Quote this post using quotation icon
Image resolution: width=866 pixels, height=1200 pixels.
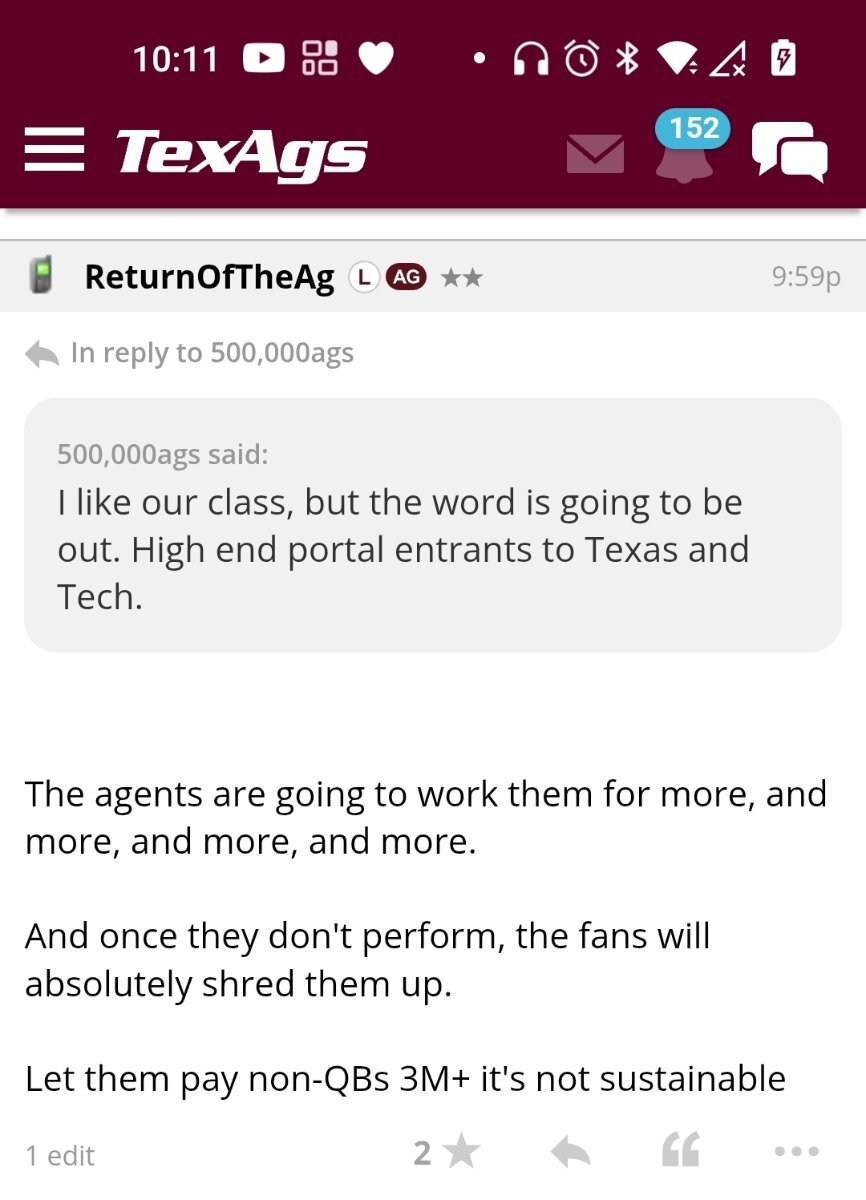click(x=681, y=1153)
